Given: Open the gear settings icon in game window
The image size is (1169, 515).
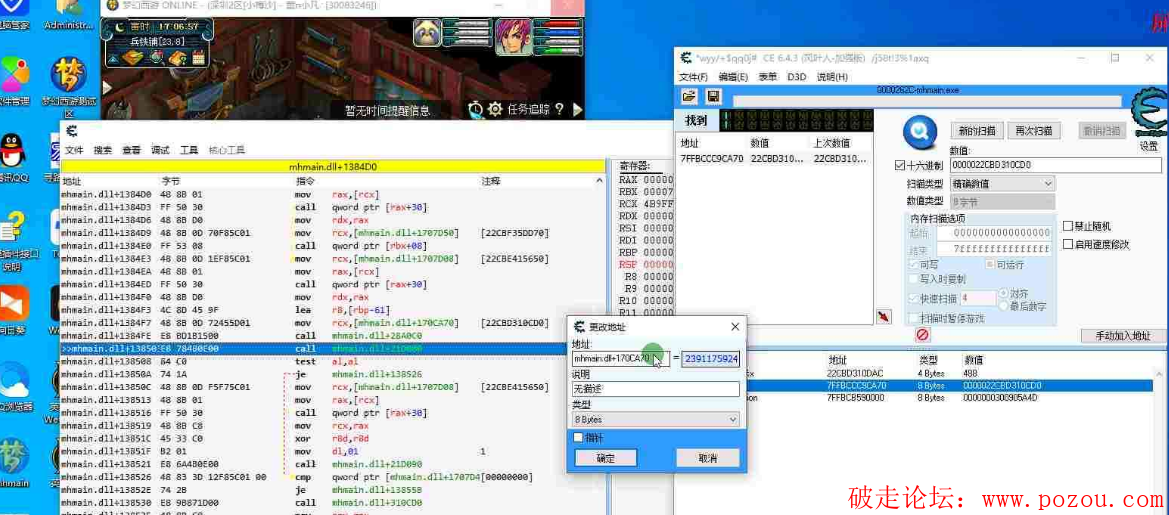Looking at the screenshot, I should pyautogui.click(x=495, y=110).
